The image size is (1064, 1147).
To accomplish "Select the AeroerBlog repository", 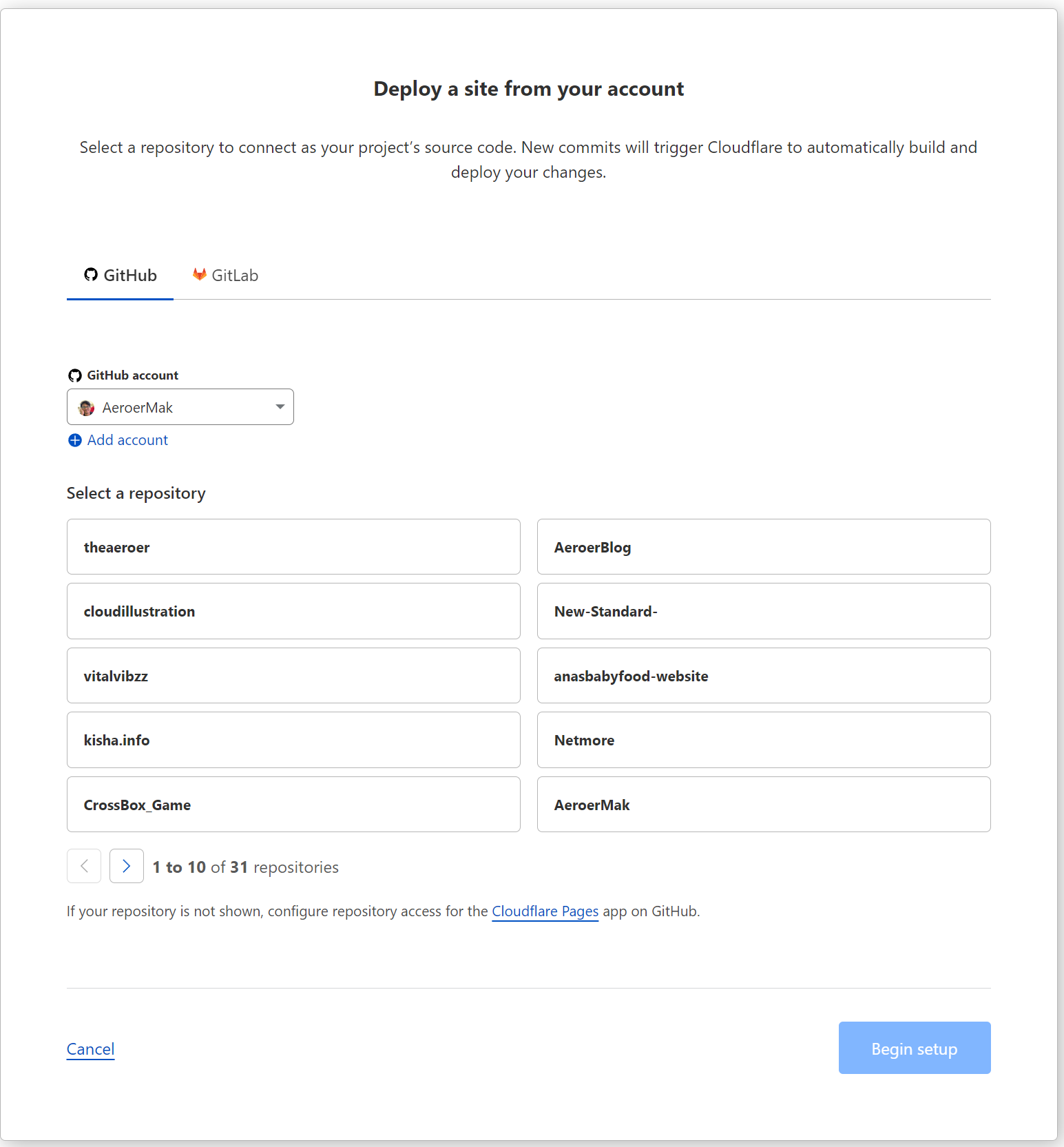I will click(x=763, y=546).
